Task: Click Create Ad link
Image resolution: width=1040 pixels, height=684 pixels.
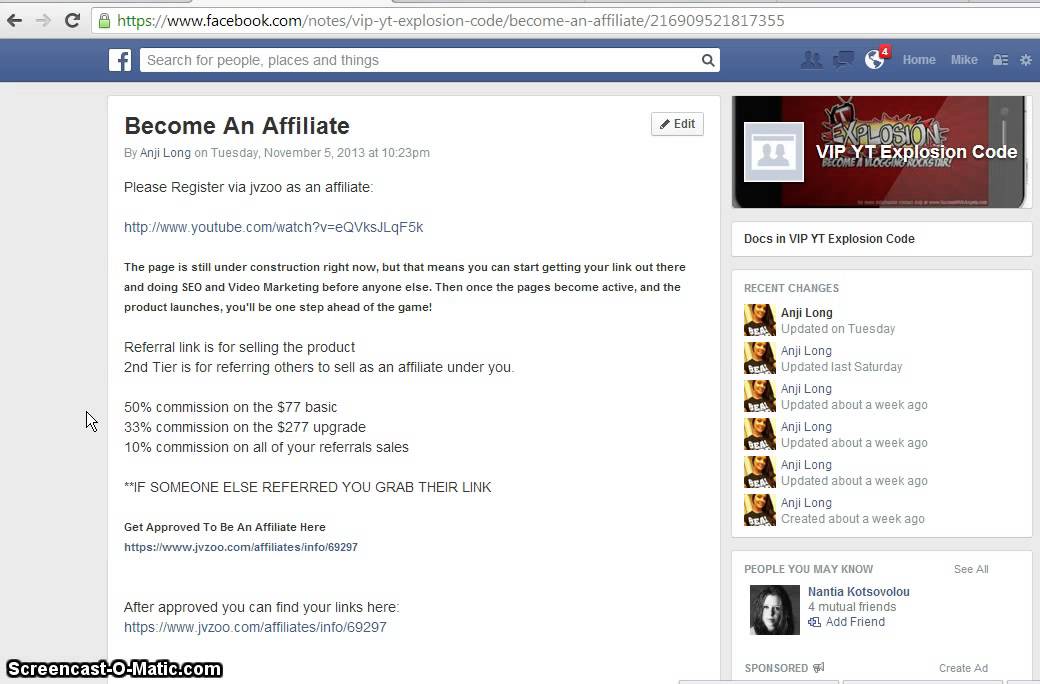Action: click(x=963, y=668)
